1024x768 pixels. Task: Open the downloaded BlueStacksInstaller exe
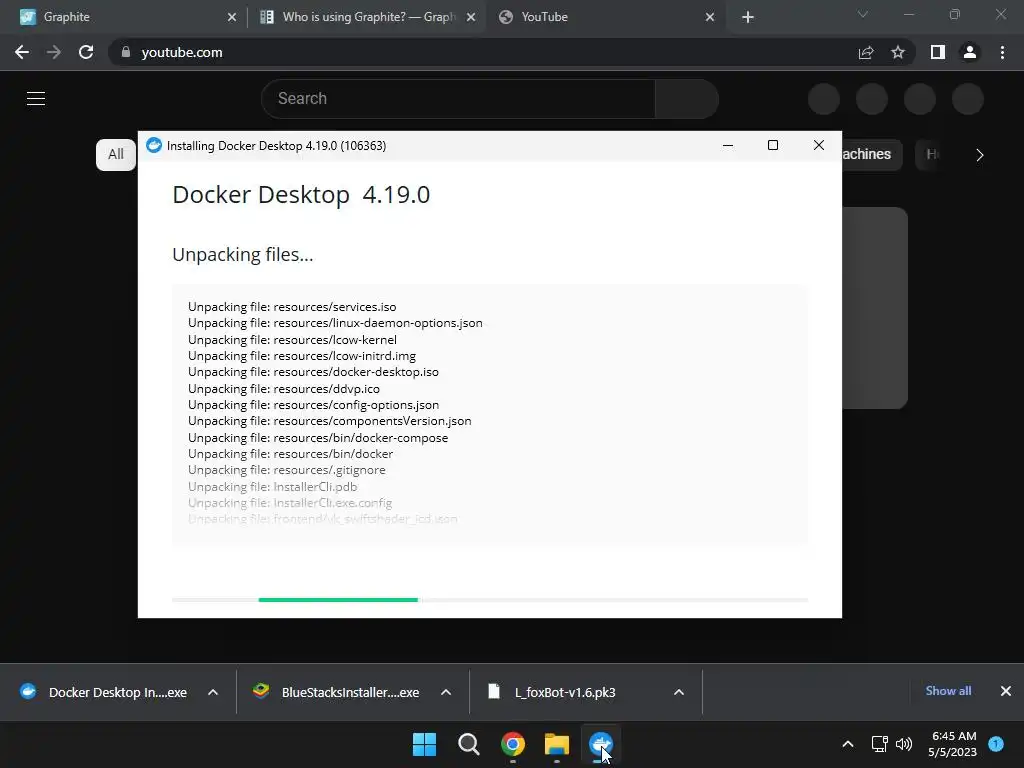(336, 692)
